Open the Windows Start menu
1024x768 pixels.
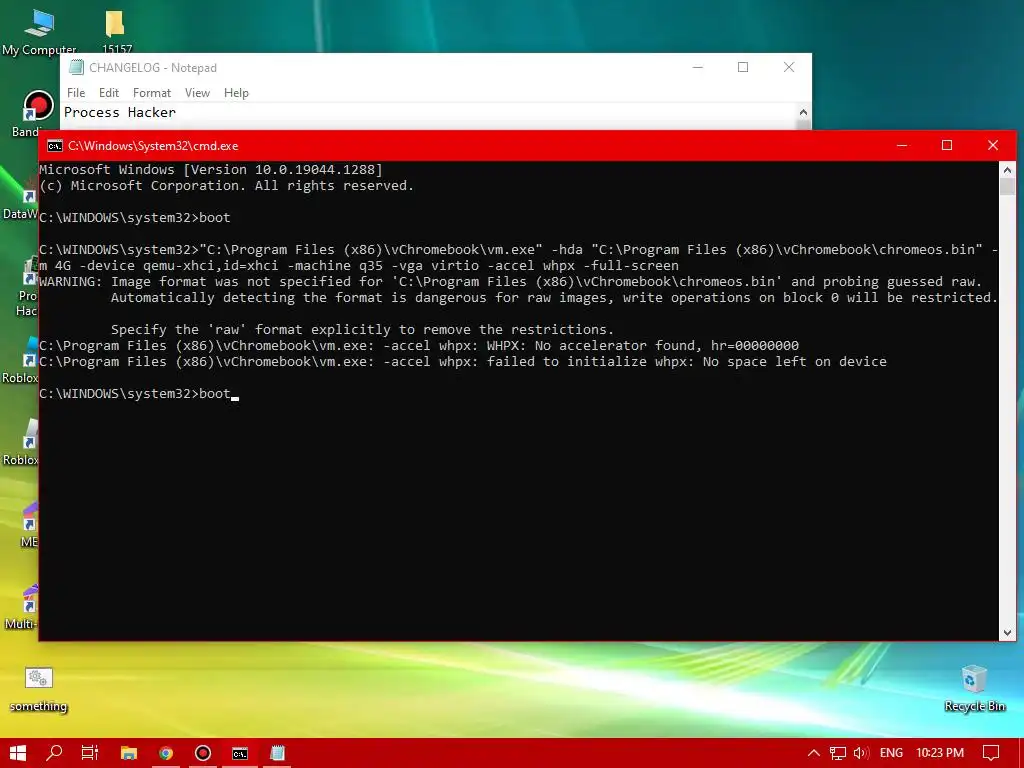[x=18, y=753]
